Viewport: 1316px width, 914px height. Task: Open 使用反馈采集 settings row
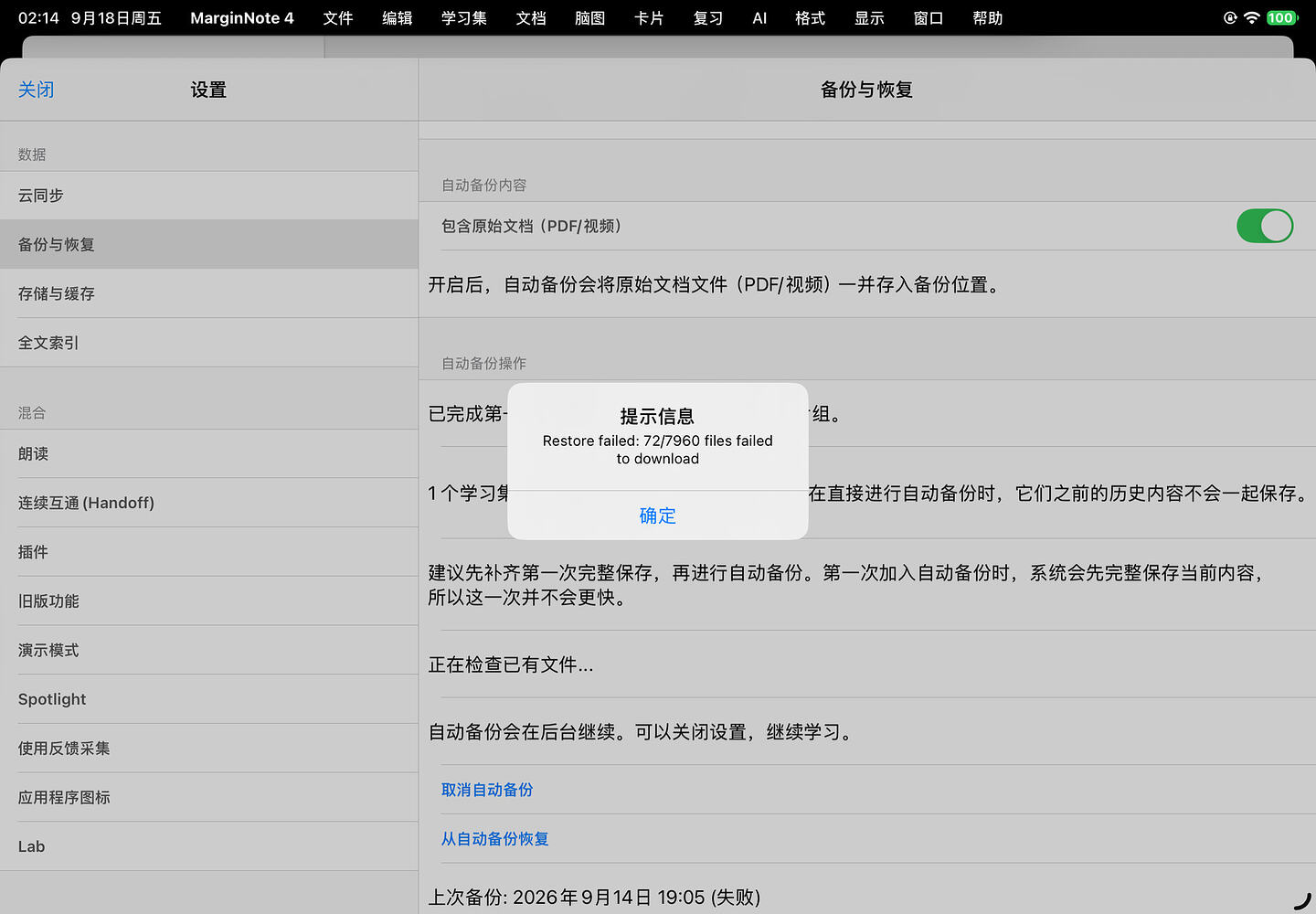[x=209, y=749]
